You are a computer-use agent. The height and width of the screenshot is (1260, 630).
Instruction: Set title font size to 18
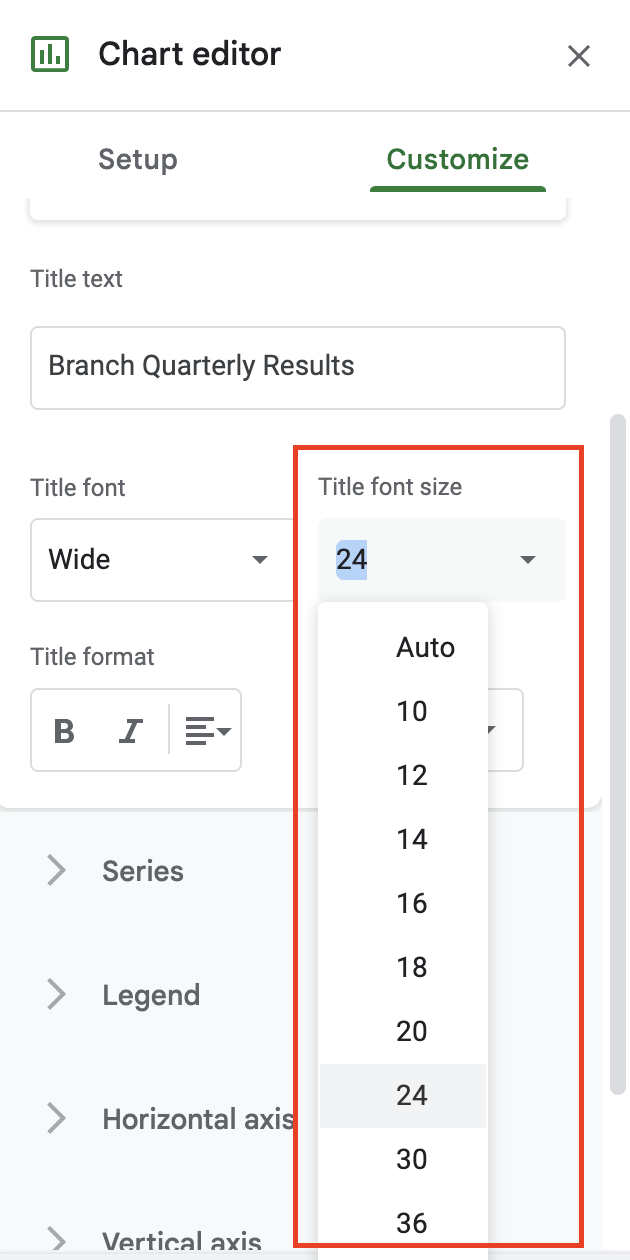tap(411, 968)
